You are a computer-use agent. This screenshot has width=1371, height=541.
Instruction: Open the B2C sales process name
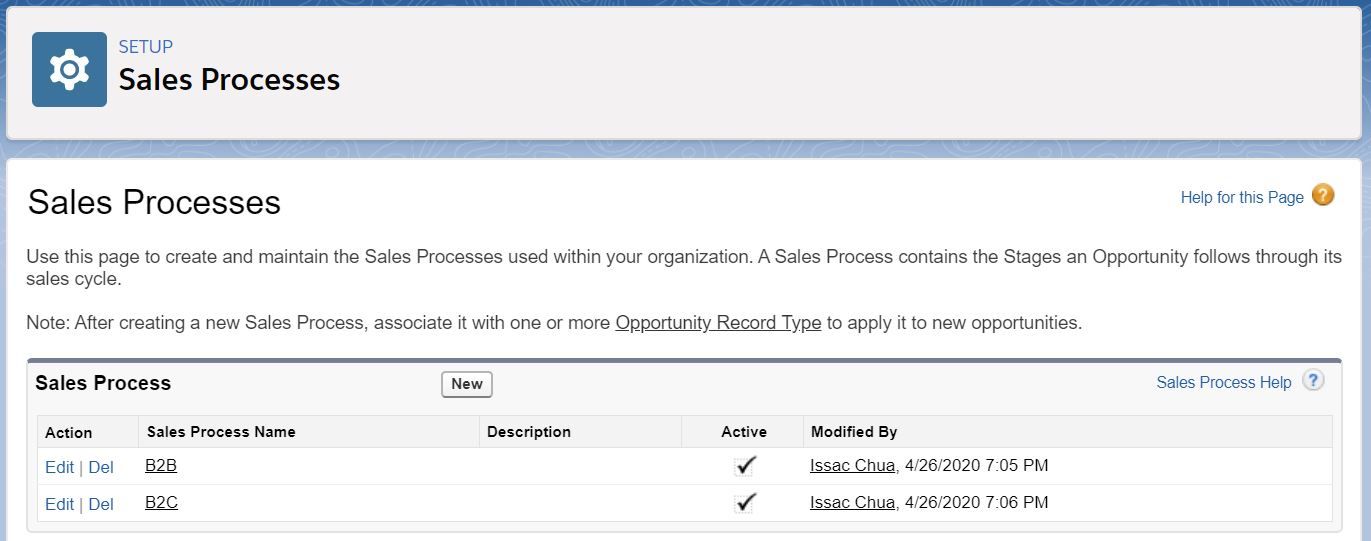(161, 502)
